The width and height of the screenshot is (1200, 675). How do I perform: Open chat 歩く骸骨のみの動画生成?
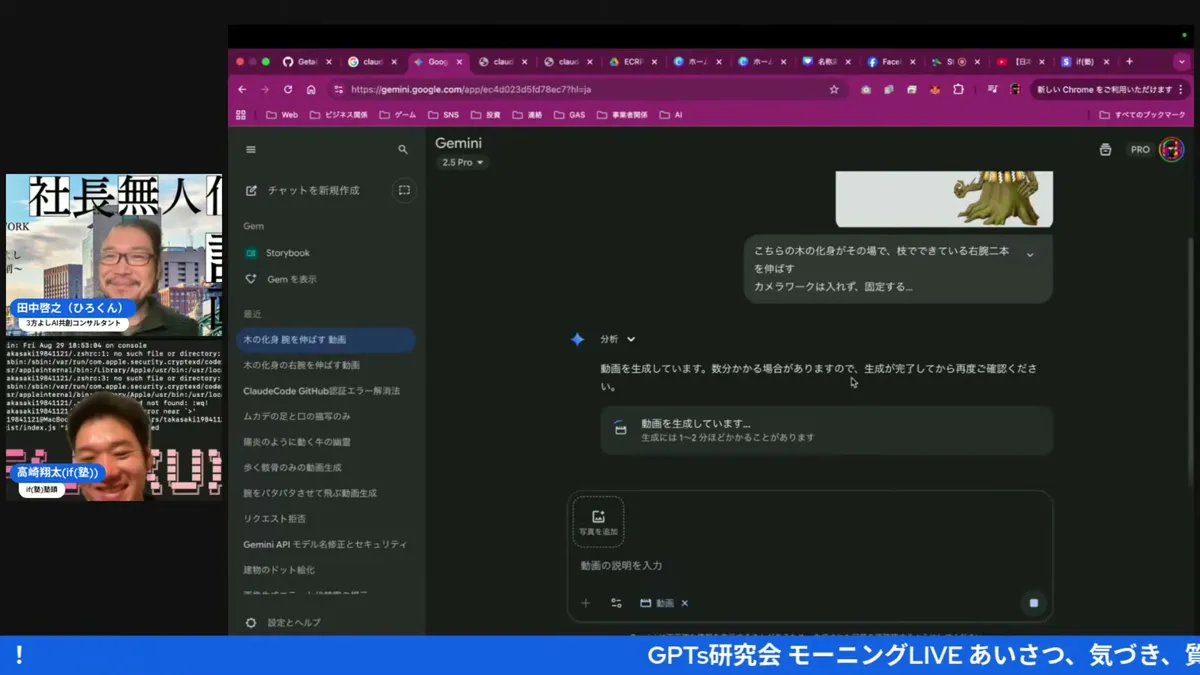(326, 467)
